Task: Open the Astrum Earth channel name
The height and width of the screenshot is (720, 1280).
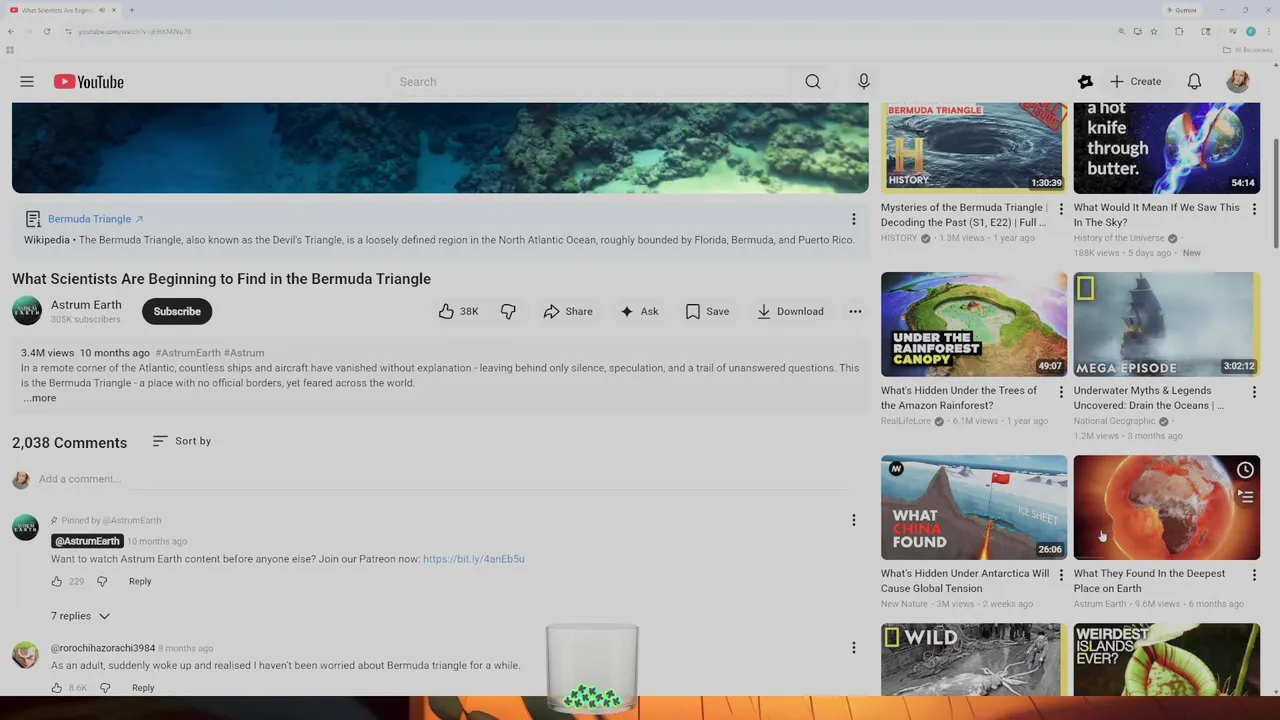Action: [86, 305]
